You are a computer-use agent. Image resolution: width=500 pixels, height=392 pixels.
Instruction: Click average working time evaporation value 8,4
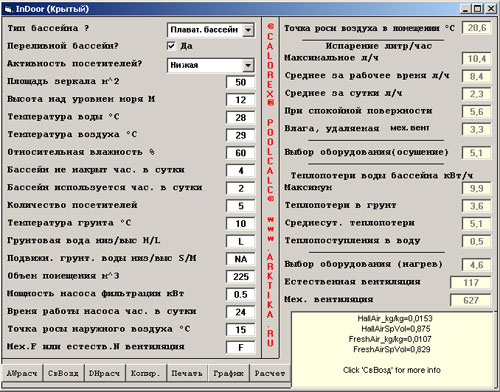pos(477,76)
